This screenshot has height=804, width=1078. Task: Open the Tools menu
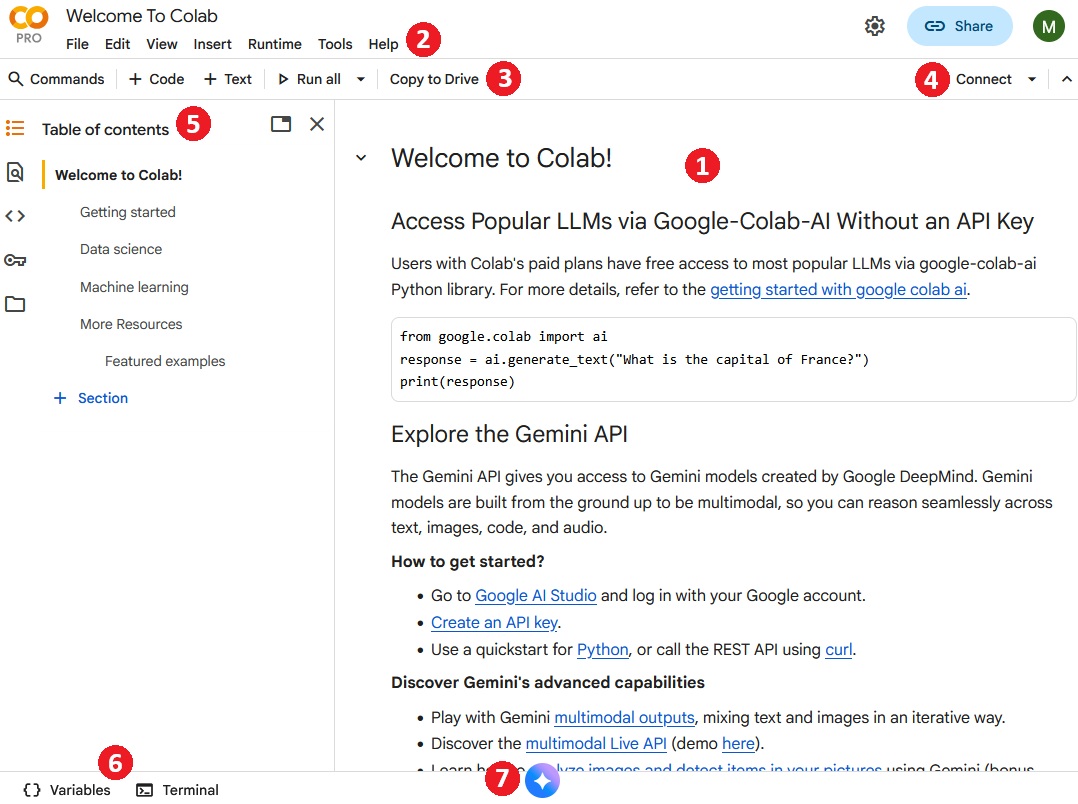pyautogui.click(x=335, y=44)
